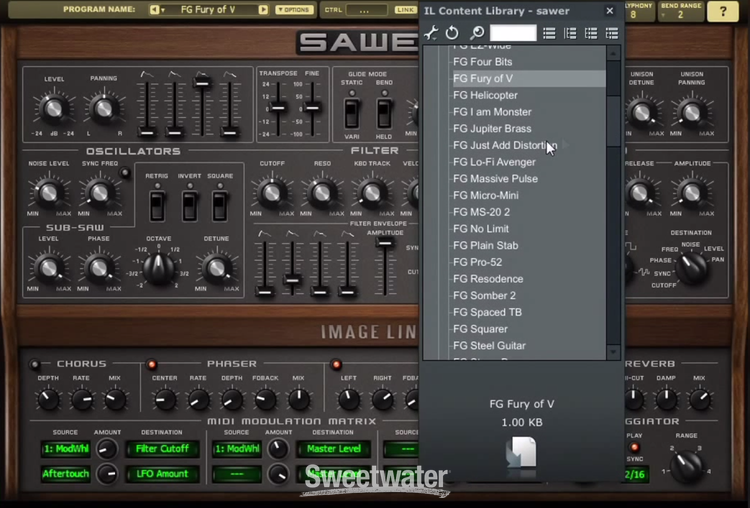Screen dimensions: 750x508
Task: Click the arpeggiator RANGE knob
Action: tap(687, 467)
